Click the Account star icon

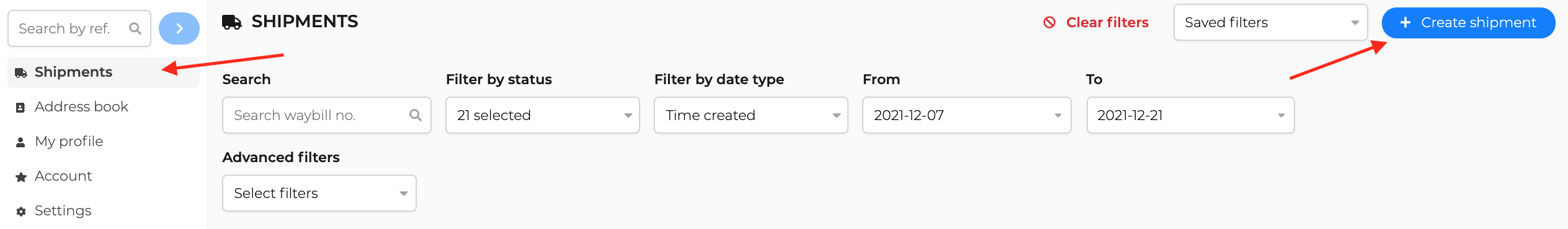pyautogui.click(x=21, y=177)
